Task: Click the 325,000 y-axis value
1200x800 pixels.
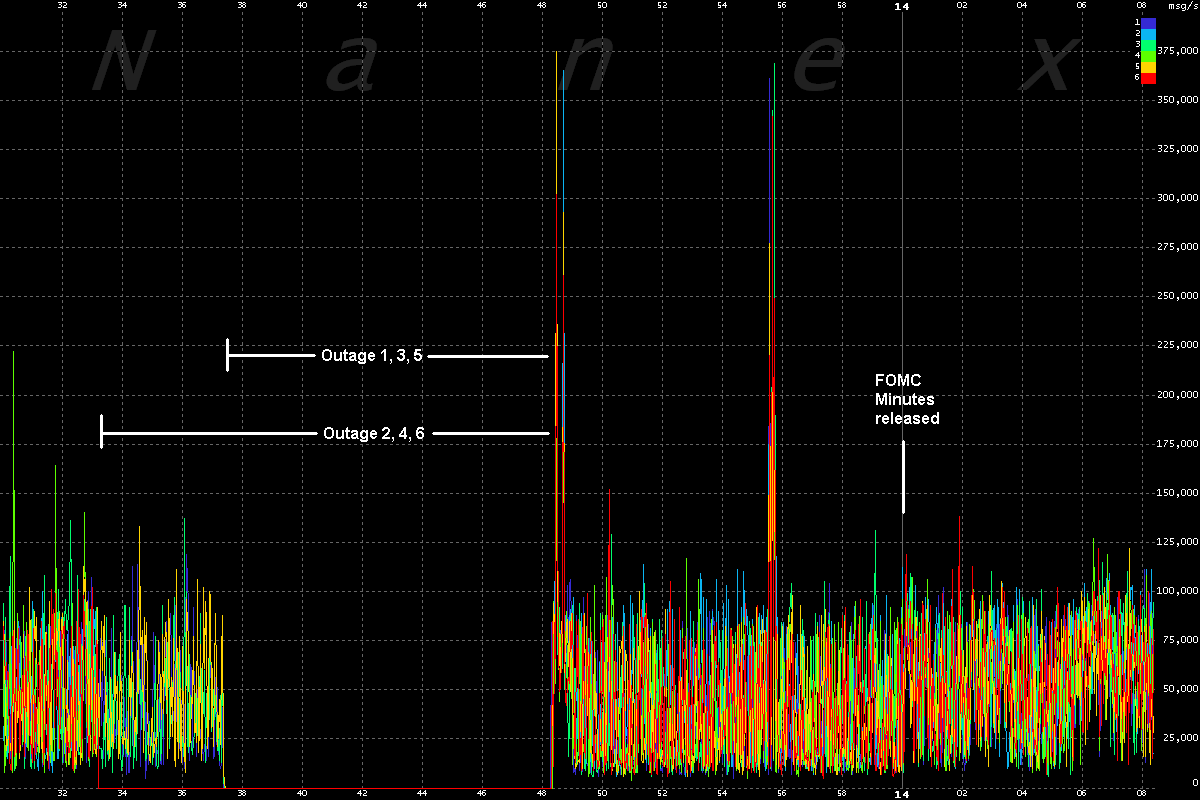Action: tap(1178, 149)
